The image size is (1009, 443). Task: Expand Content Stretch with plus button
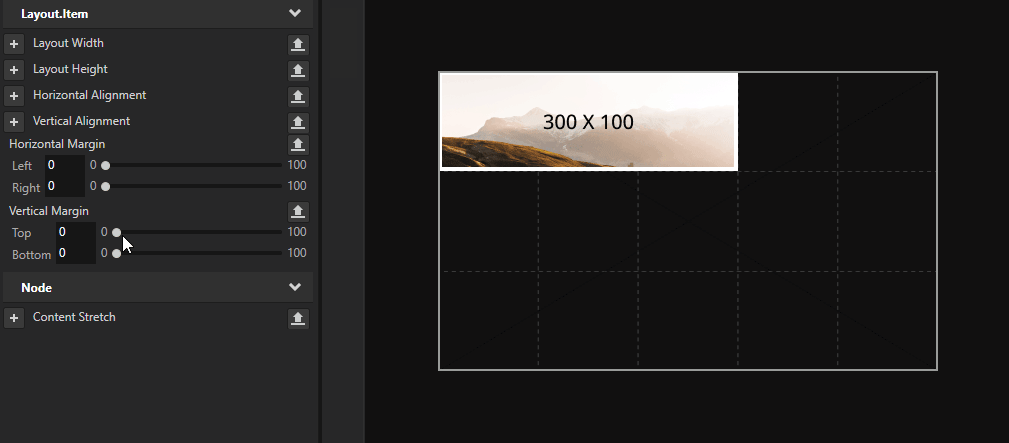14,318
